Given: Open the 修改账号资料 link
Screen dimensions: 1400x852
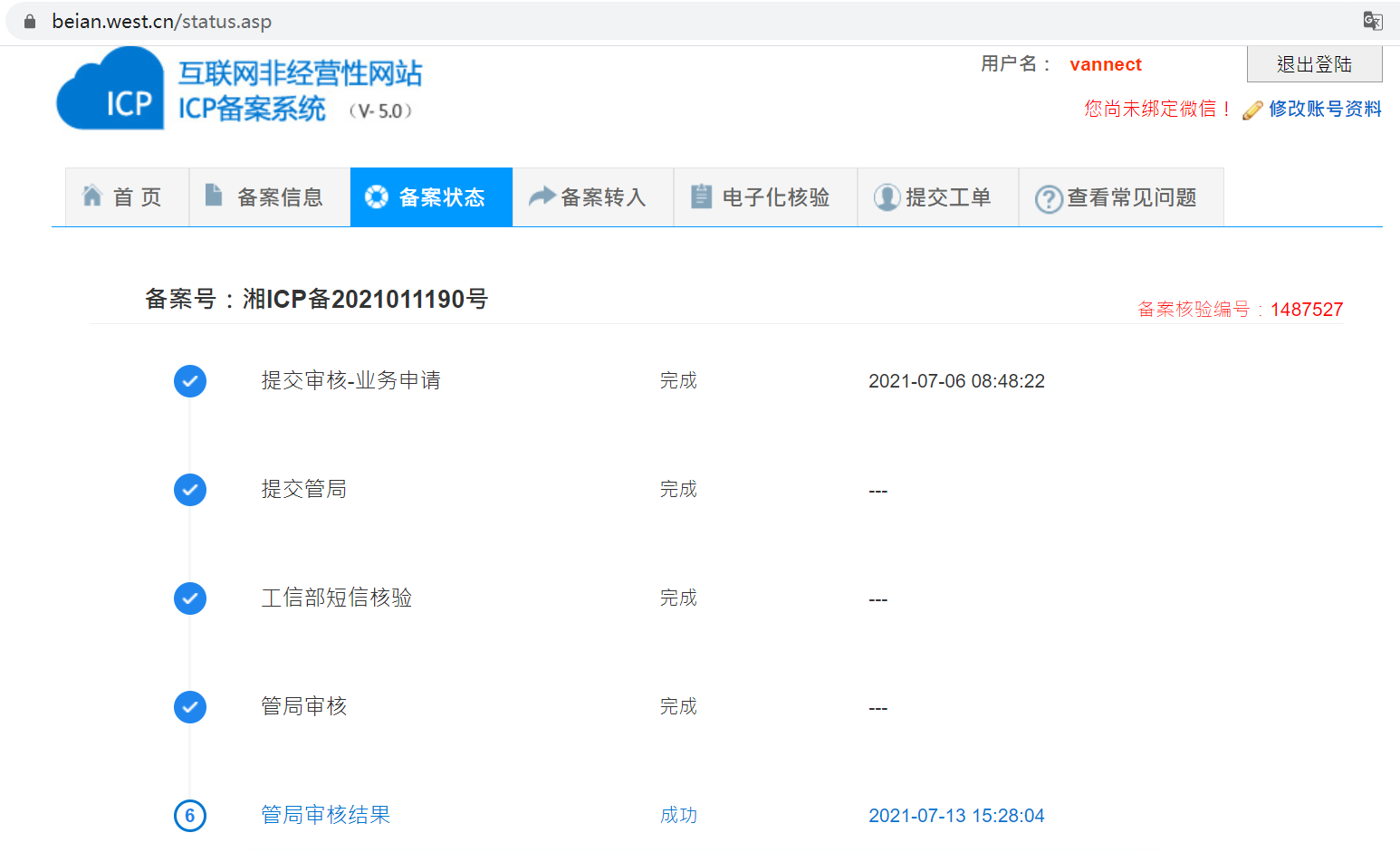Looking at the screenshot, I should pyautogui.click(x=1324, y=110).
